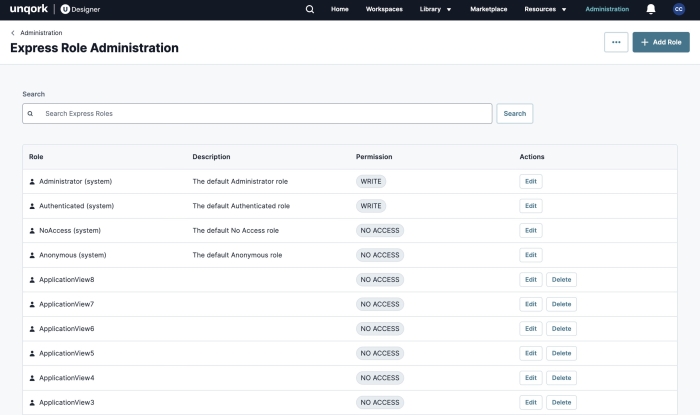700x415 pixels.
Task: Click WRITE badge for Authenticated (system)
Action: [x=371, y=206]
